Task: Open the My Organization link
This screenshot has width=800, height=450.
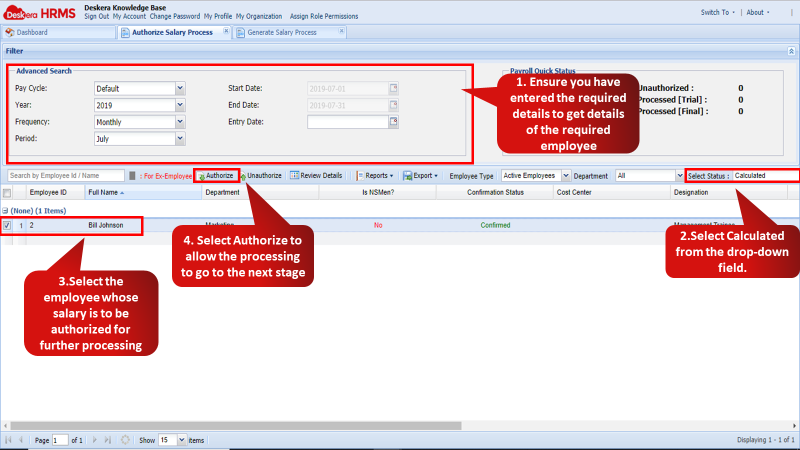Action: click(259, 16)
